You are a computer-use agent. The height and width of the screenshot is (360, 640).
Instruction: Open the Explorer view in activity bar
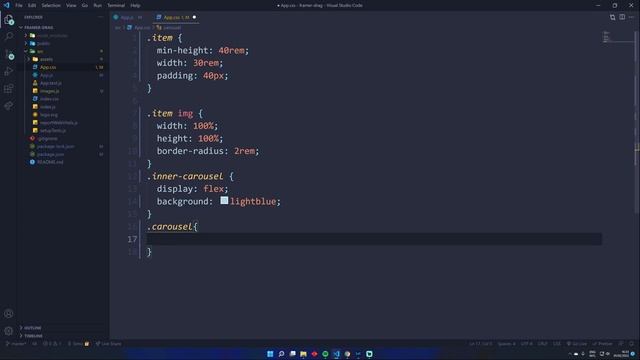[x=9, y=20]
